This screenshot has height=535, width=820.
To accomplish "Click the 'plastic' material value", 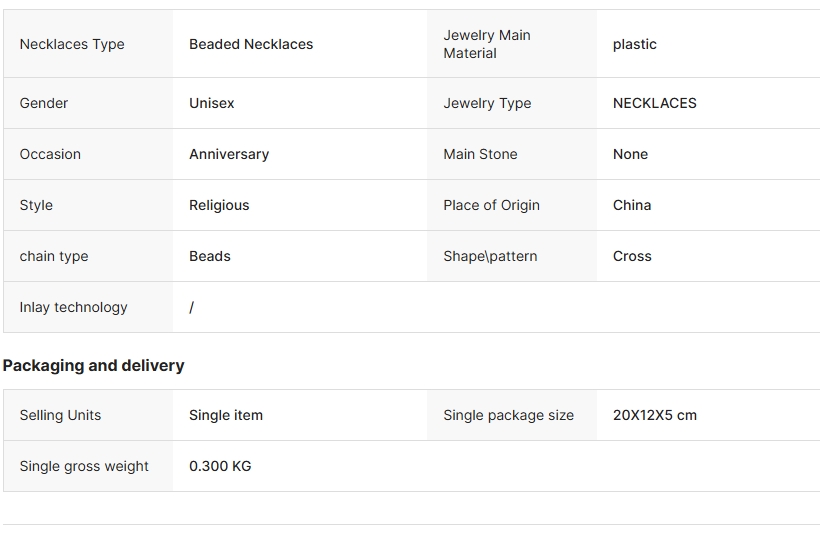I will (634, 44).
